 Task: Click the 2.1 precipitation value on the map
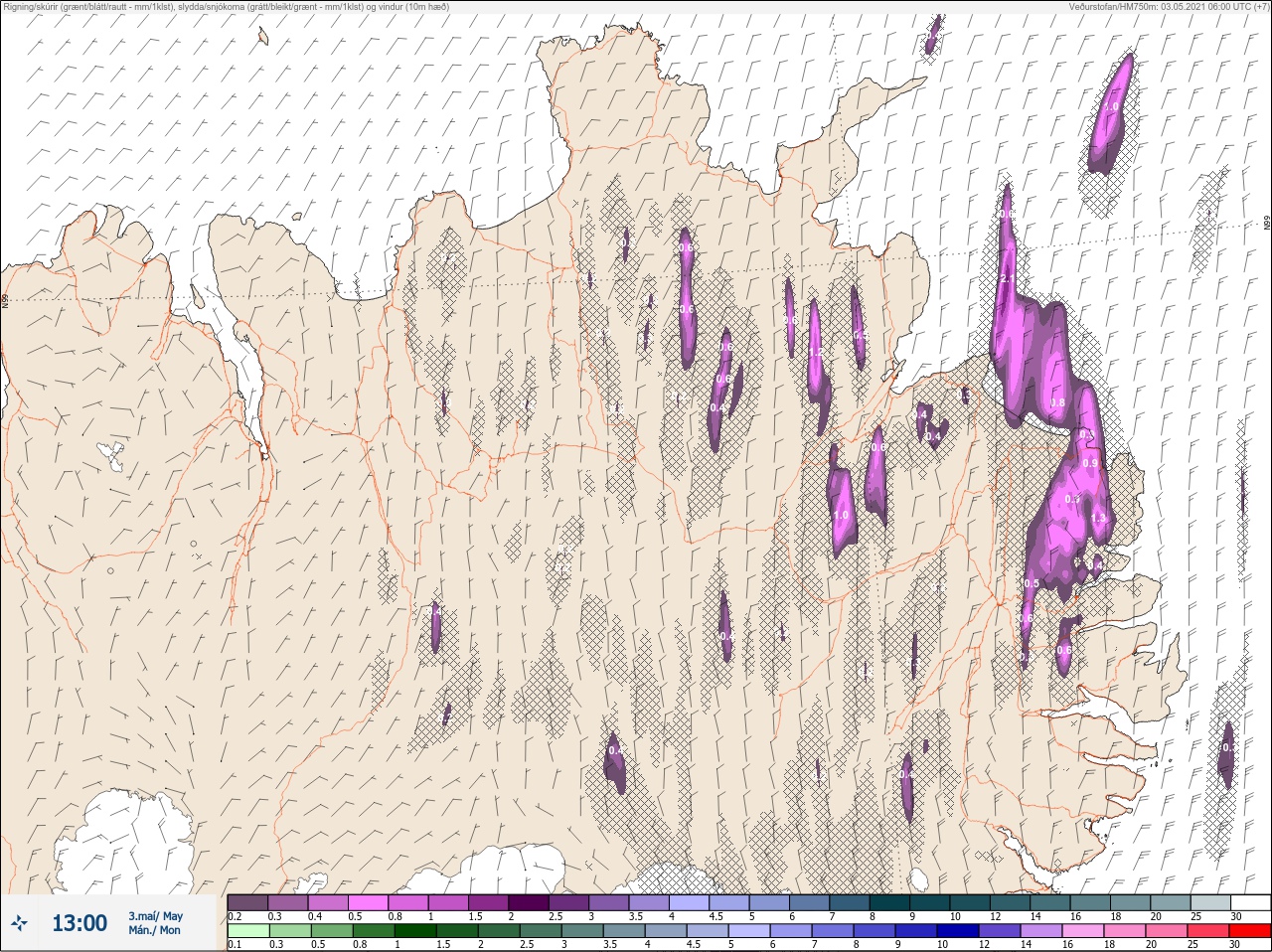tap(1007, 279)
